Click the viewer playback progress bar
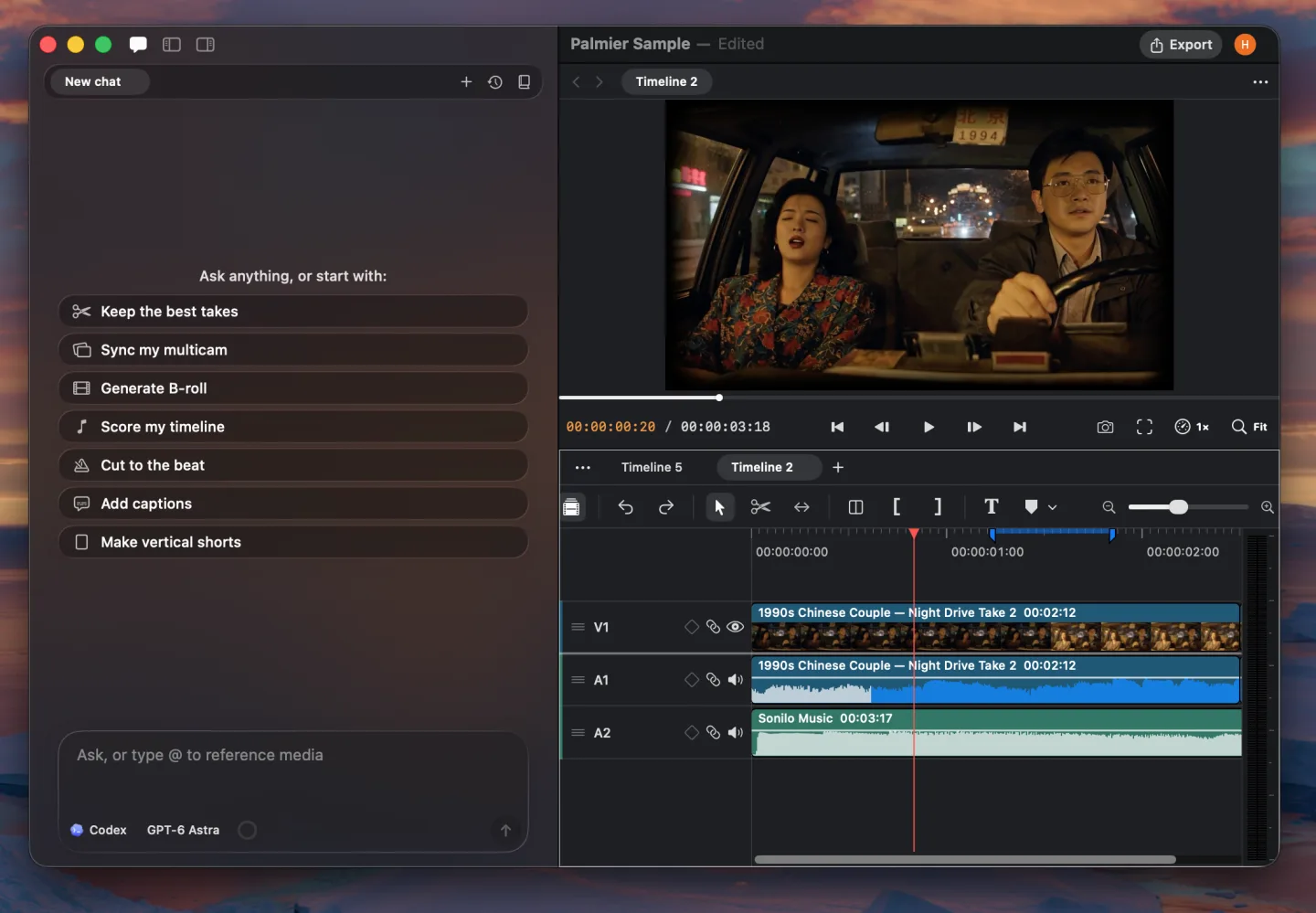This screenshot has height=913, width=1316. [x=918, y=398]
